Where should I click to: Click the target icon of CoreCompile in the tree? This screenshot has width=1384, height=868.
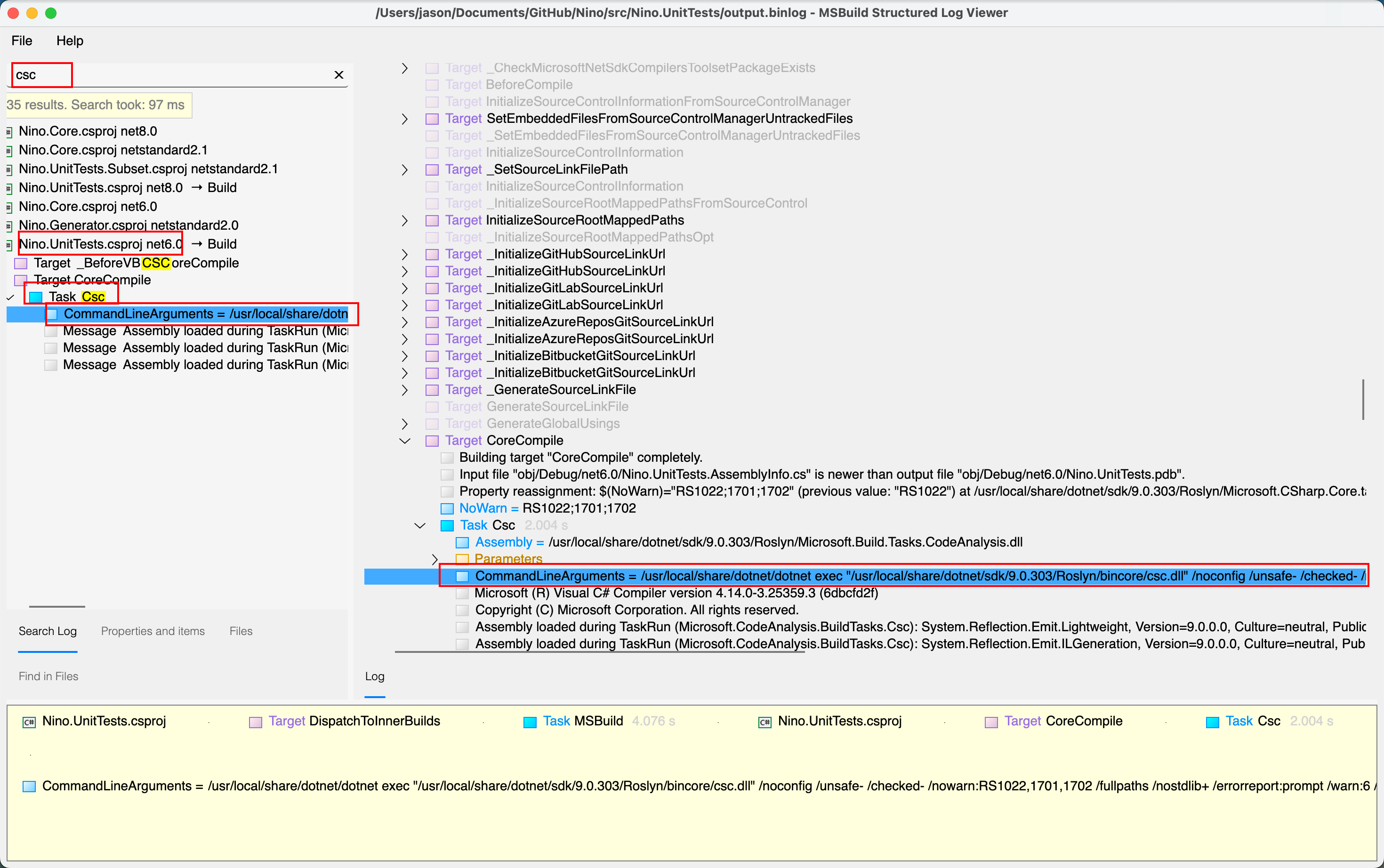click(x=432, y=441)
